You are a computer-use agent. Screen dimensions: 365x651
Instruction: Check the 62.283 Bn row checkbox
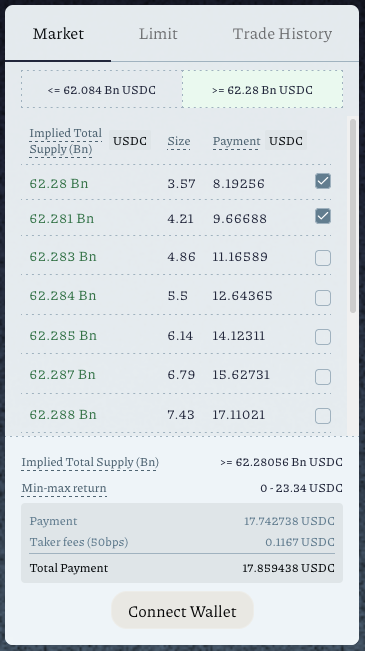click(x=323, y=258)
